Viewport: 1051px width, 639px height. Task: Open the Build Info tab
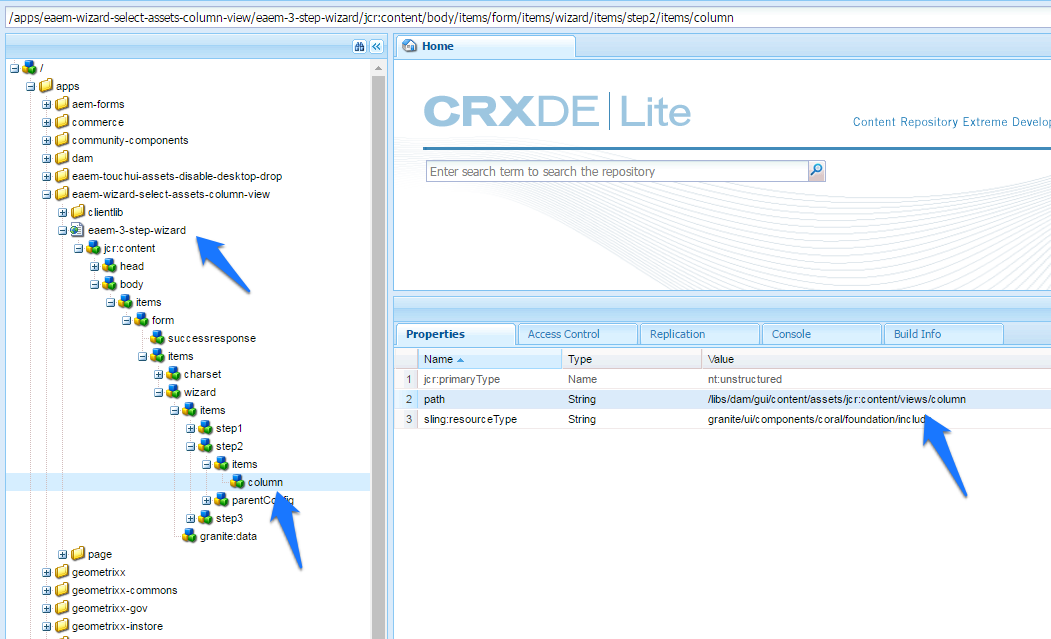[943, 334]
